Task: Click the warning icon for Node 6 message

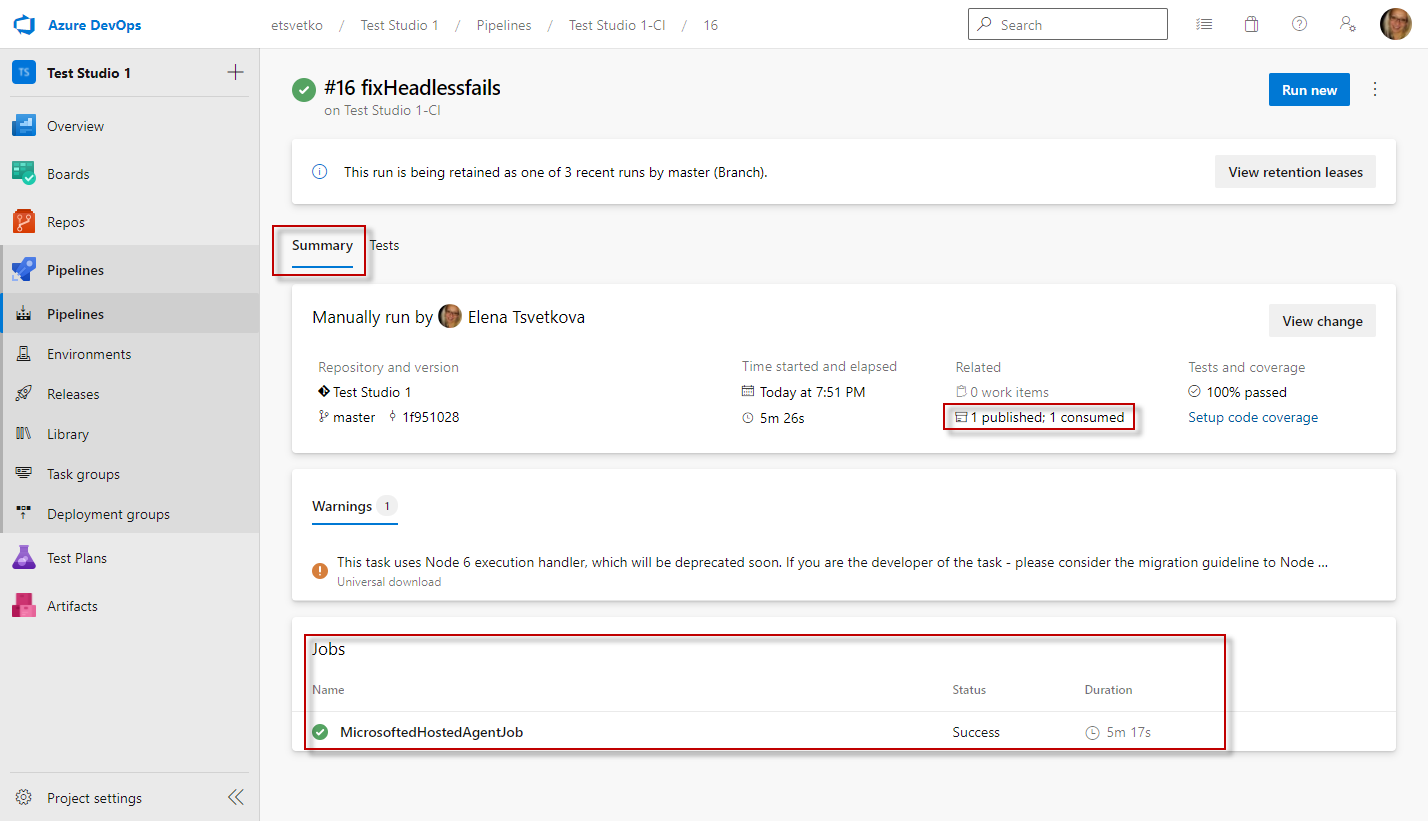Action: coord(320,570)
